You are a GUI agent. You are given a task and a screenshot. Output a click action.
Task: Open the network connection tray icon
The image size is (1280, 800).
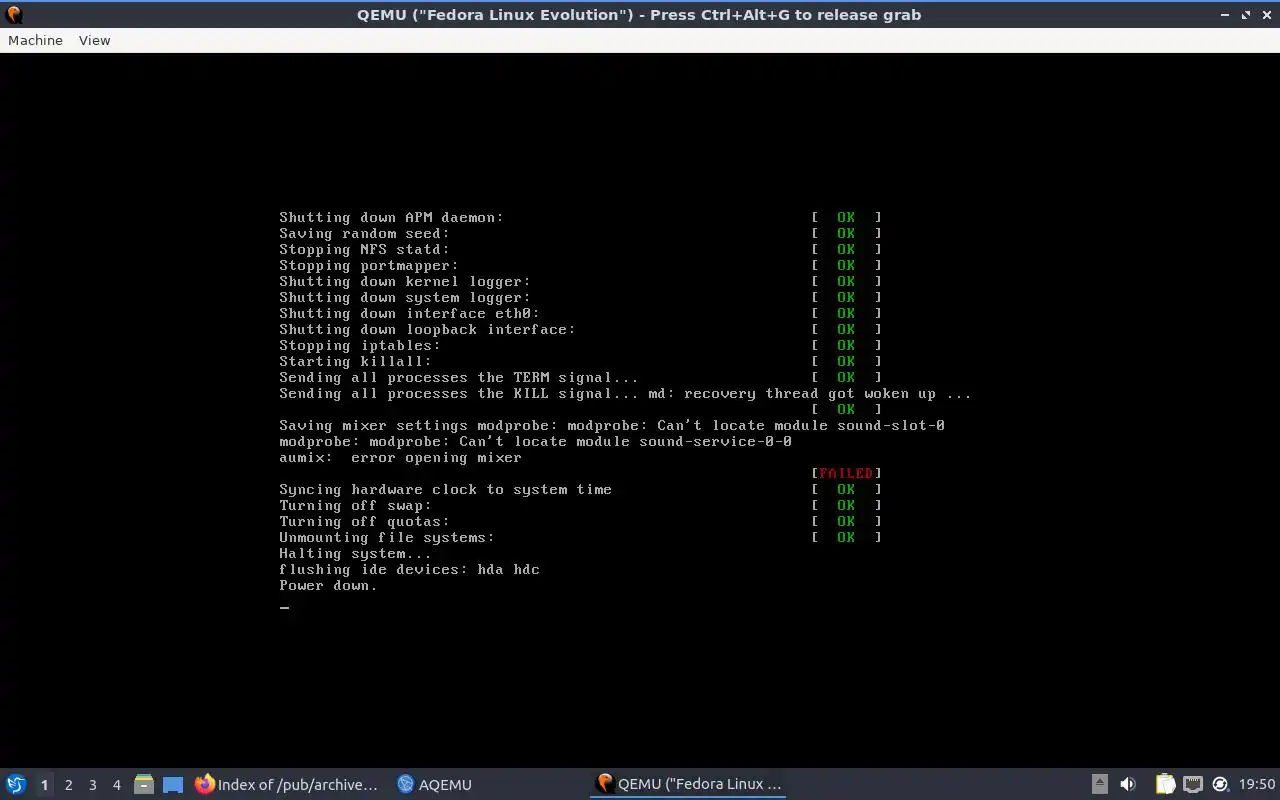[1193, 784]
